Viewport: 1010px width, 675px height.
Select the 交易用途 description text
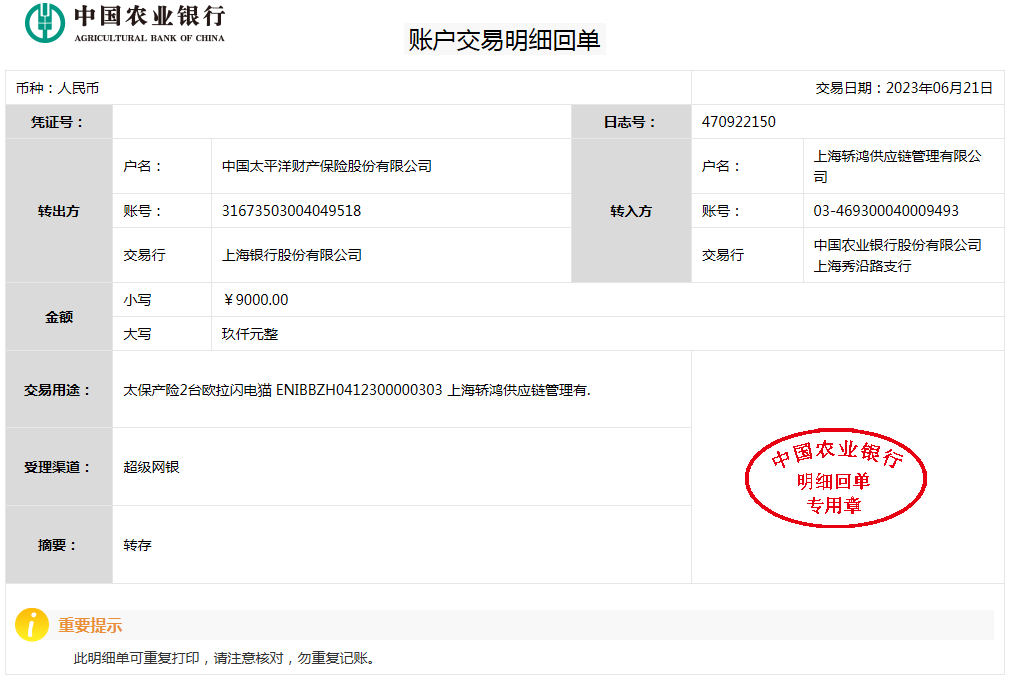(357, 390)
